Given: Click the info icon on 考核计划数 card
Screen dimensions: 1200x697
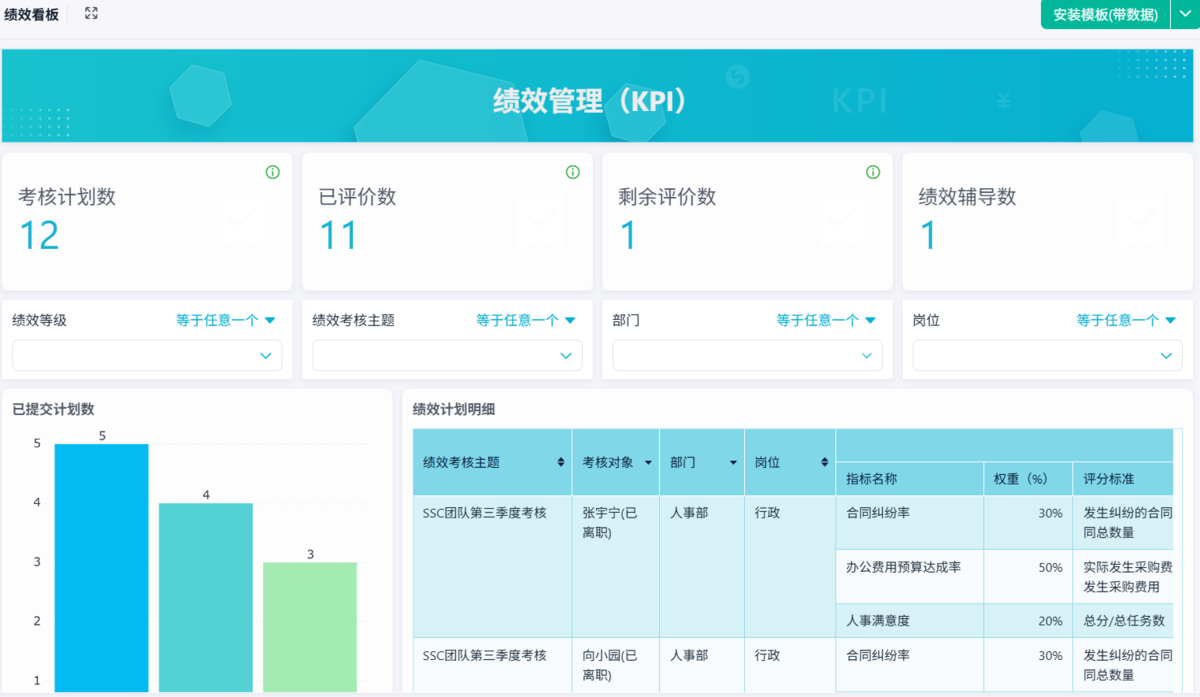Looking at the screenshot, I should (273, 171).
